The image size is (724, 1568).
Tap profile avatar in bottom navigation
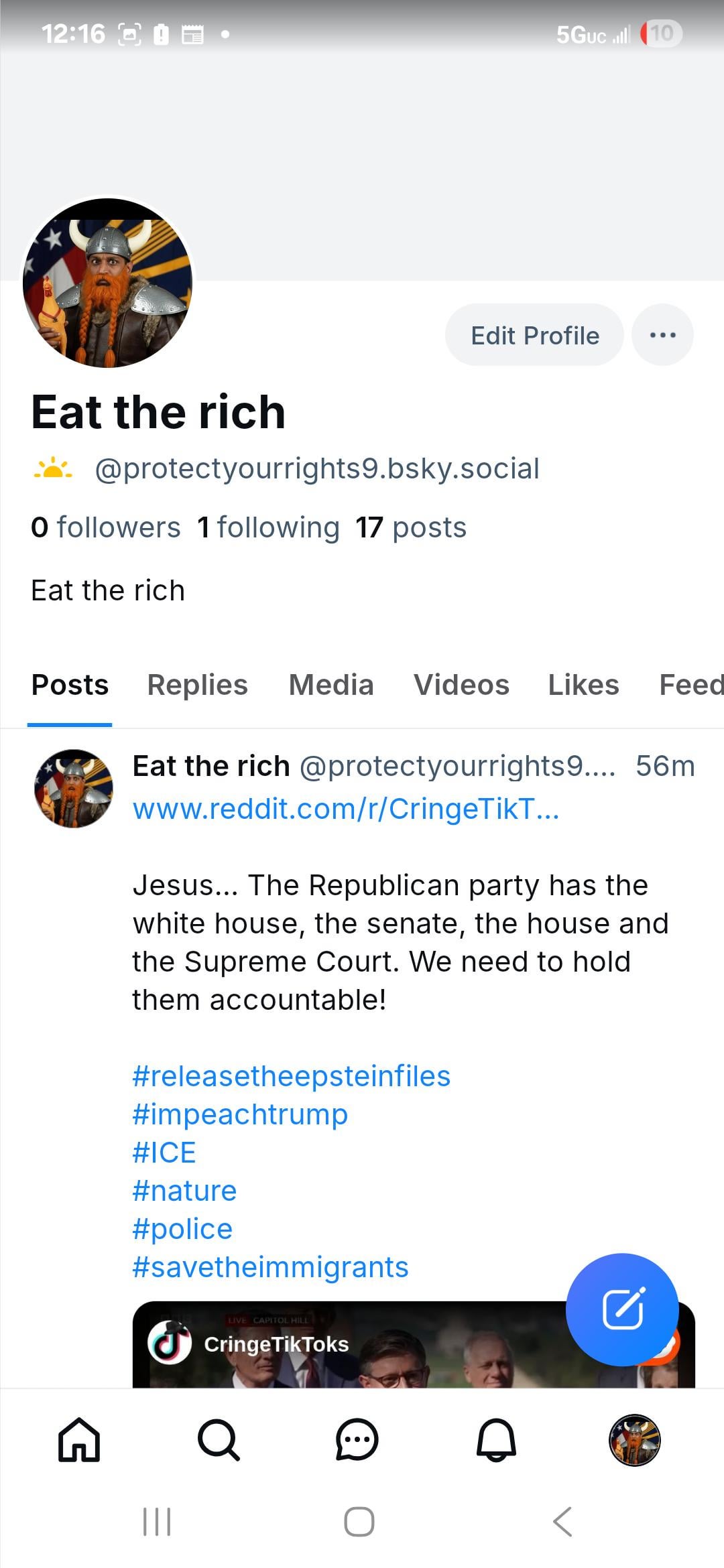coord(634,1439)
